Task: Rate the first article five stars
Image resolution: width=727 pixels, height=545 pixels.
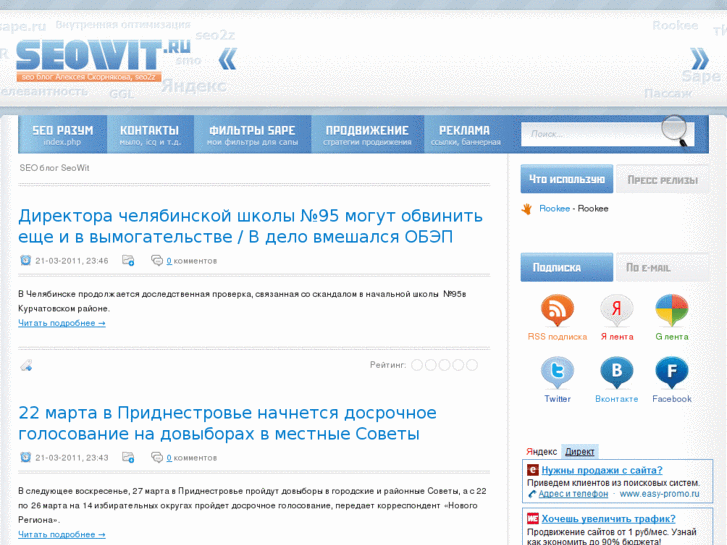Action: [472, 365]
